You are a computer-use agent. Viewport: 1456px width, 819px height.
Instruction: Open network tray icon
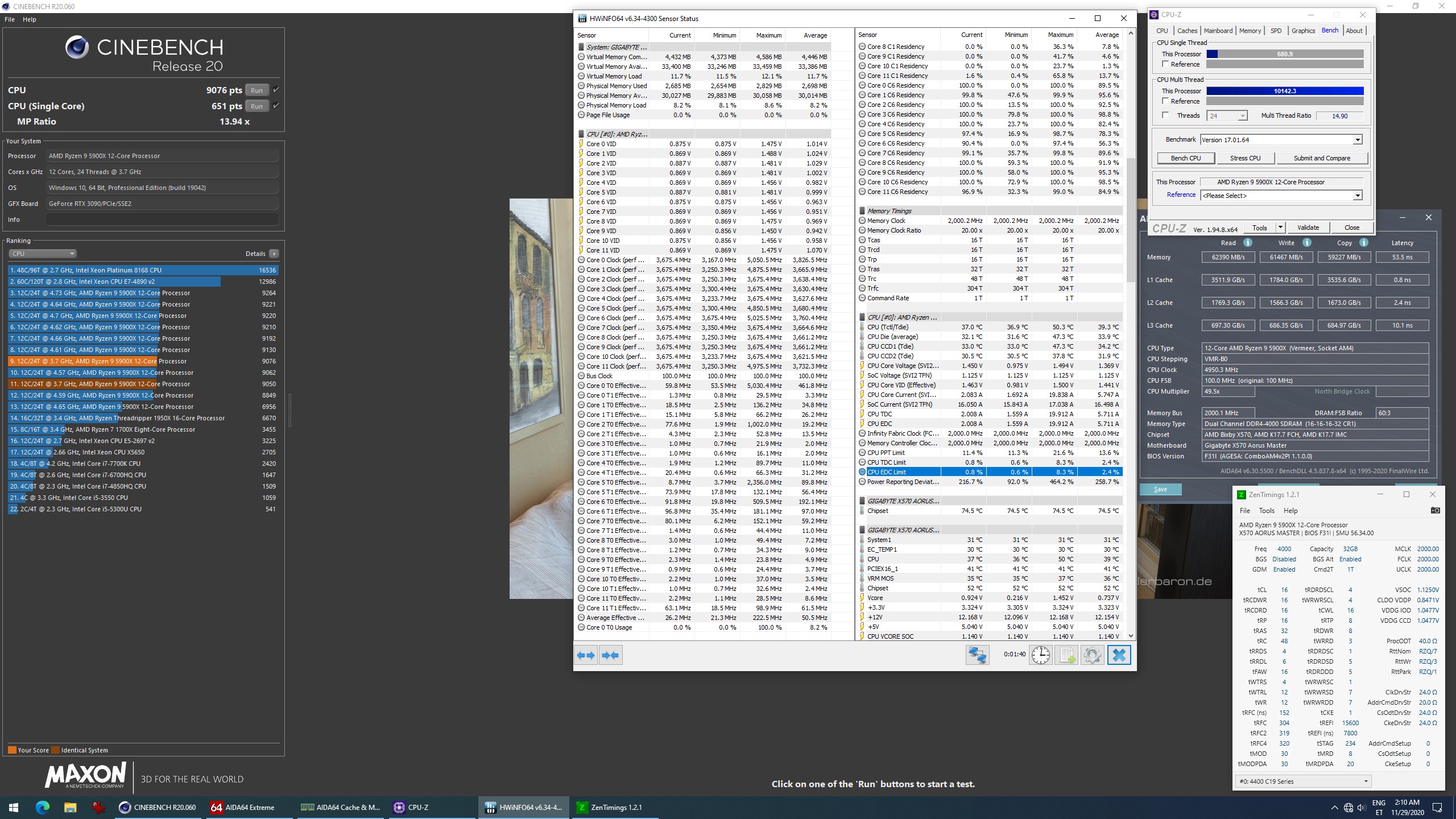coord(1349,808)
